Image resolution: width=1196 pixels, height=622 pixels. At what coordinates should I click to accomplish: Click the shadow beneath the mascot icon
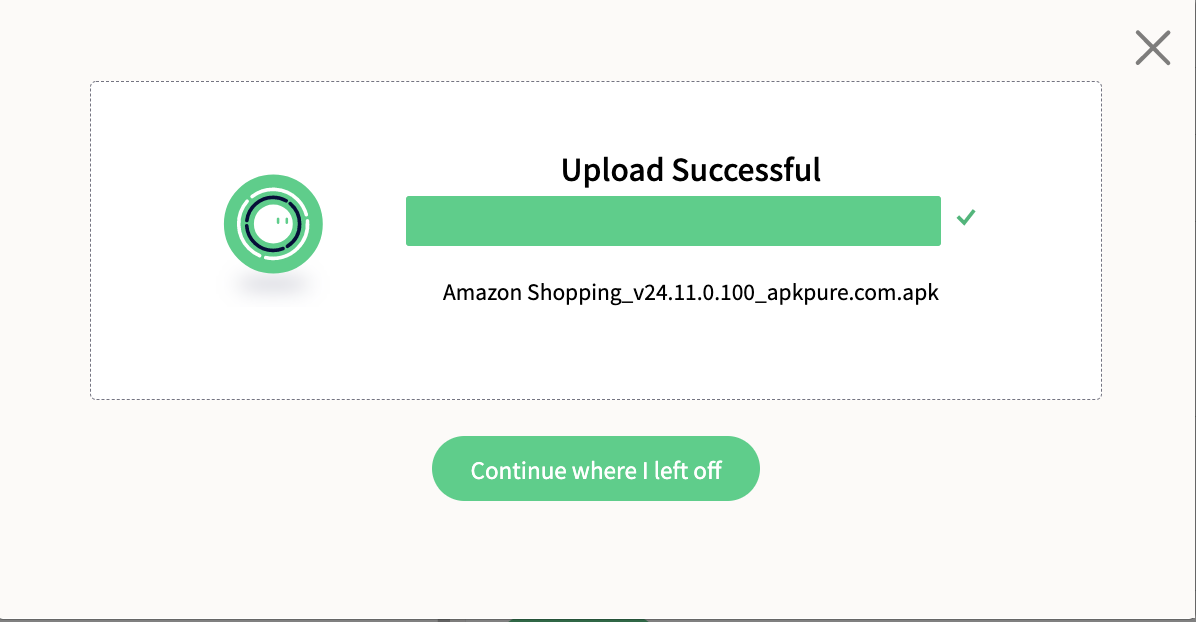coord(273,288)
